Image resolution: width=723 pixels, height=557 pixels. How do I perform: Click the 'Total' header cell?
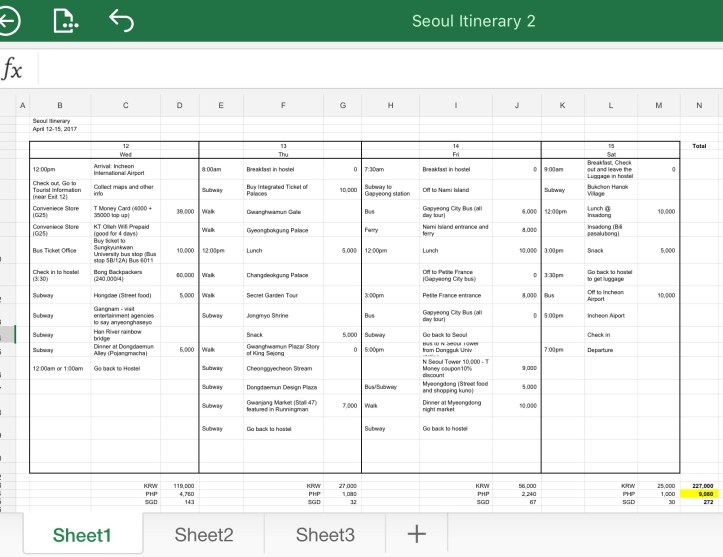point(698,146)
